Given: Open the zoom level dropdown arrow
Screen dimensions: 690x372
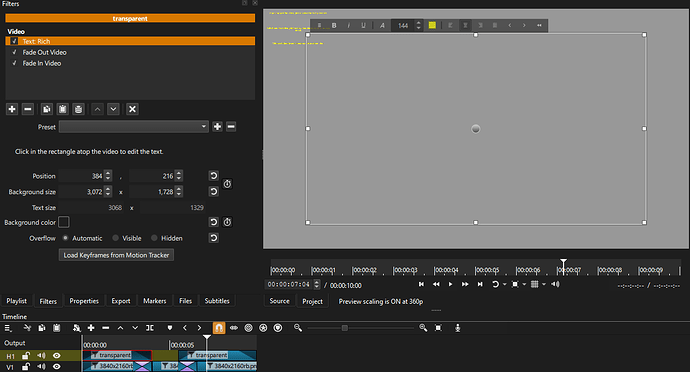Looking at the screenshot, I should (x=524, y=284).
